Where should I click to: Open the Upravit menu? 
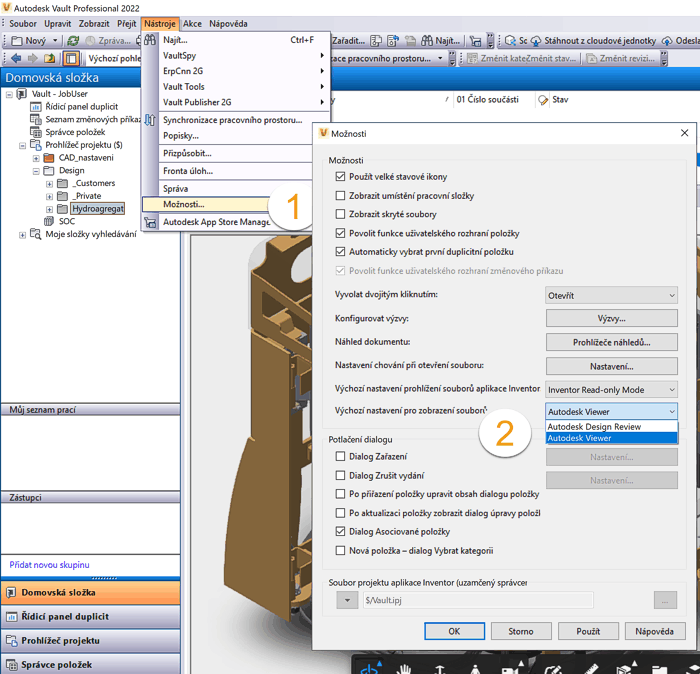[x=58, y=24]
